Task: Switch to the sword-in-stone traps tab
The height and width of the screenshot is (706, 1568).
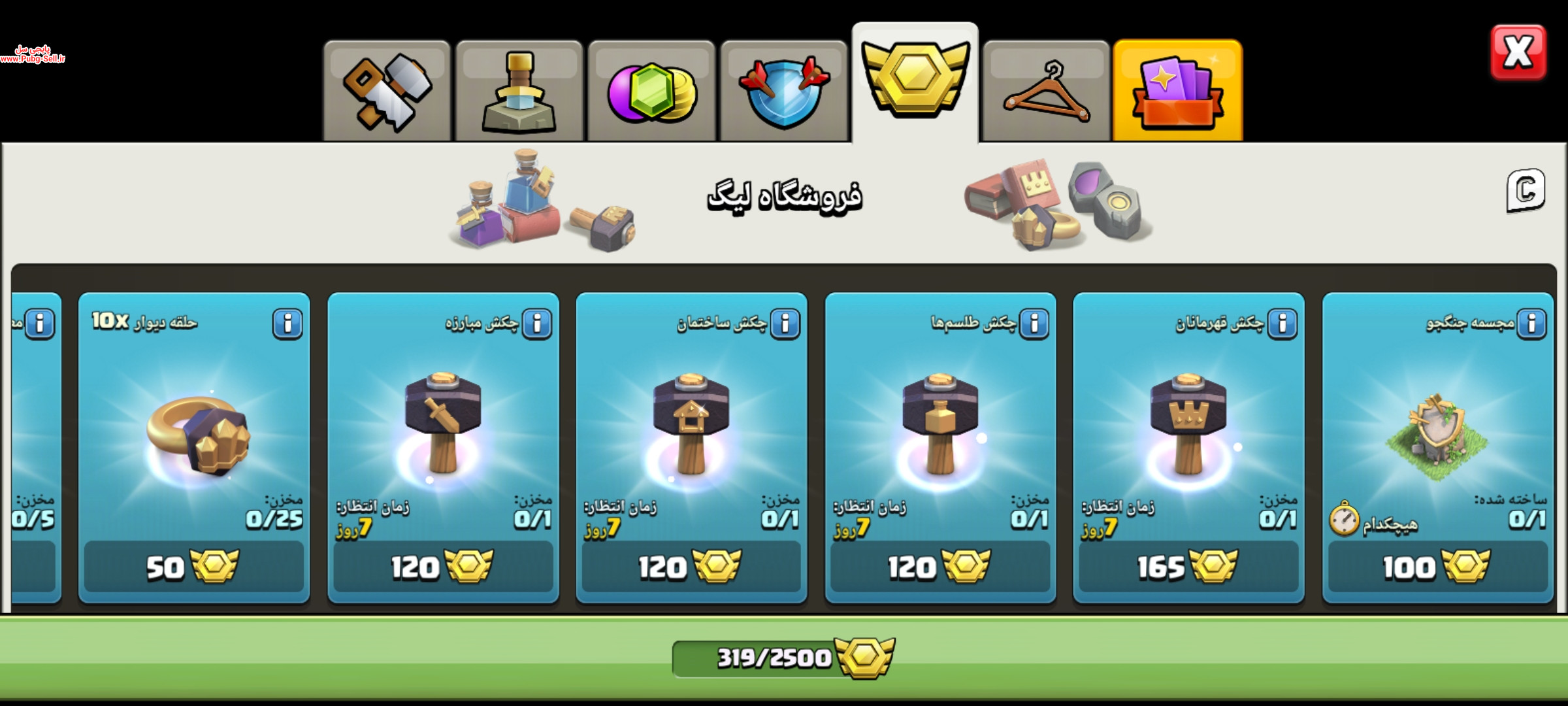Action: [519, 92]
